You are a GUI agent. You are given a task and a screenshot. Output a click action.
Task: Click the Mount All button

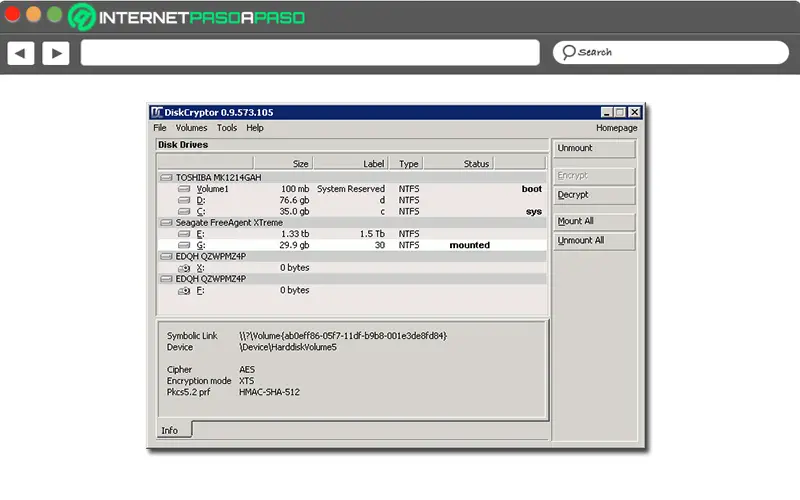pos(594,221)
